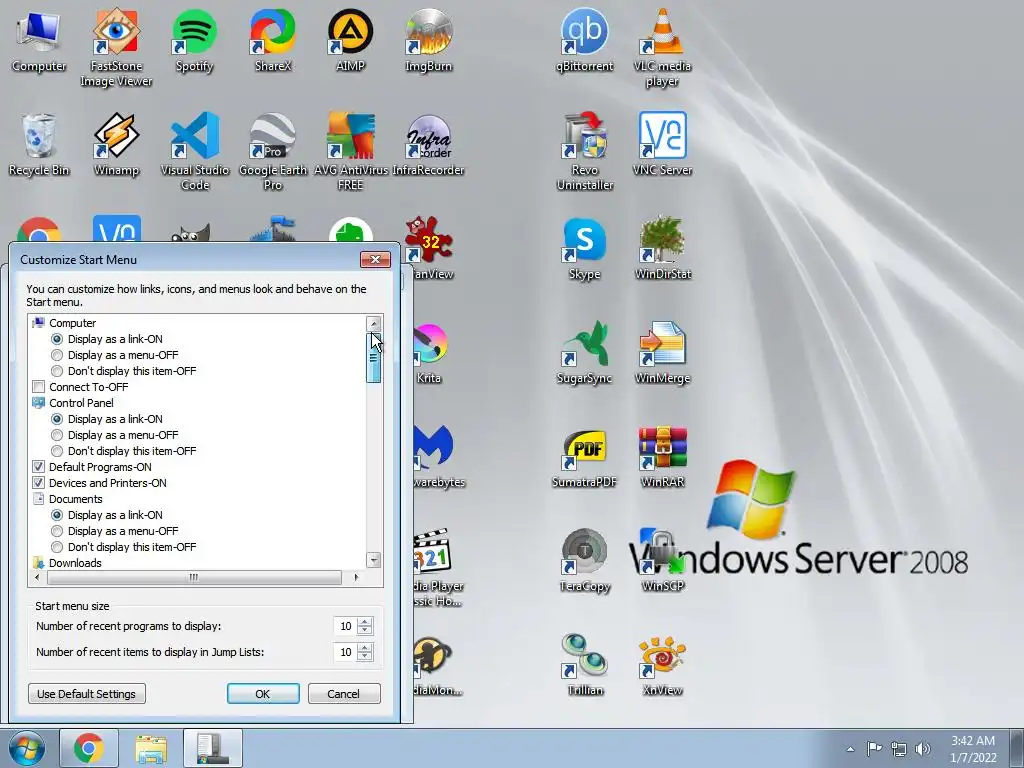Open the FastStone Image Viewer desktop icon
The height and width of the screenshot is (768, 1024).
(x=116, y=47)
